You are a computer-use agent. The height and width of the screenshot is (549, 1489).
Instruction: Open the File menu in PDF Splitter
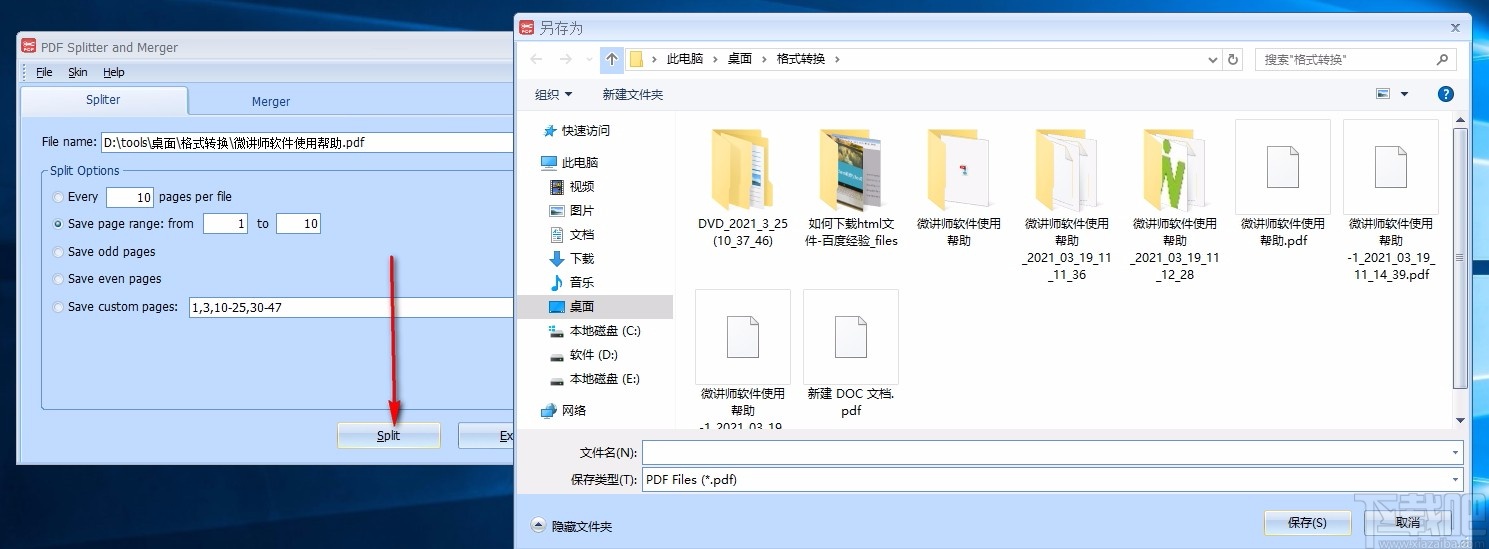click(44, 72)
